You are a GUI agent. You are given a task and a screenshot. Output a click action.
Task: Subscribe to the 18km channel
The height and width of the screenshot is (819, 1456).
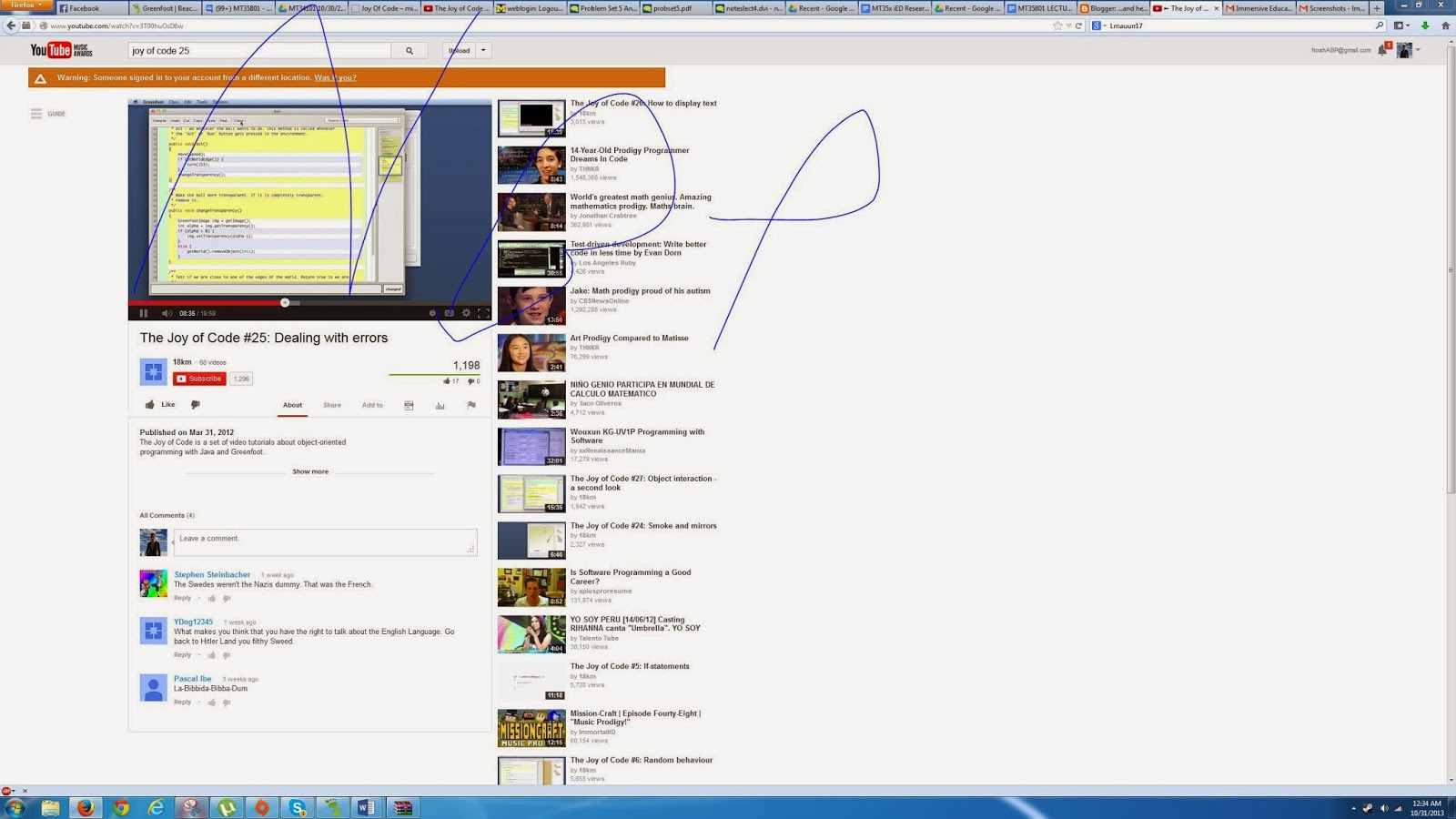[199, 379]
